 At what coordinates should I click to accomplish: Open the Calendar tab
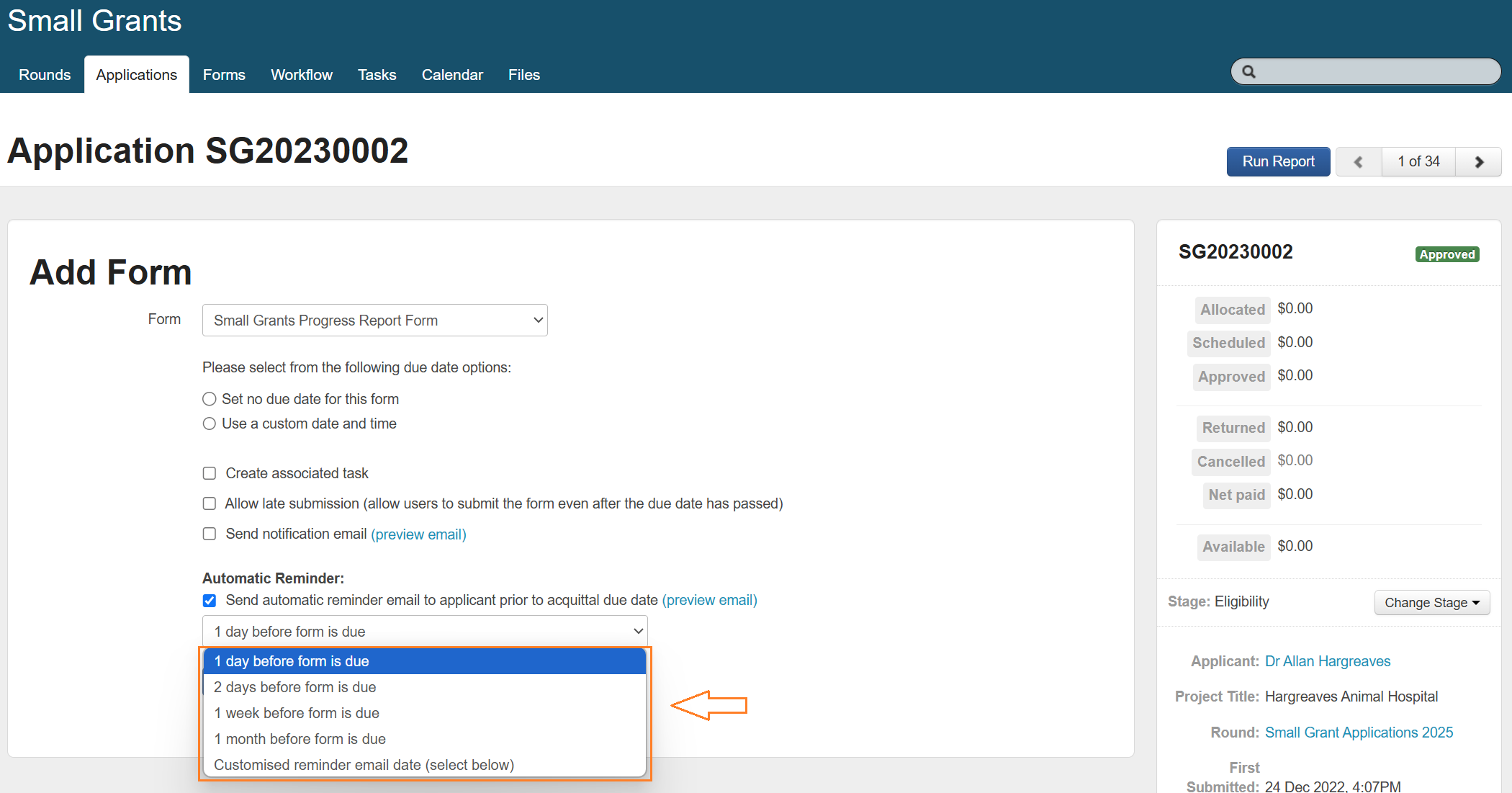pos(452,75)
